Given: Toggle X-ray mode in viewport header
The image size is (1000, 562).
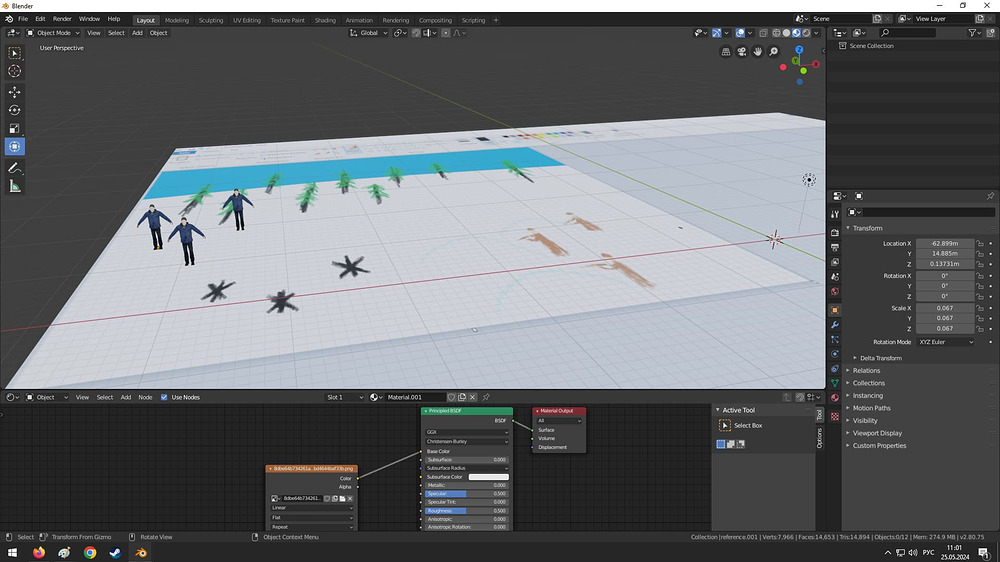Looking at the screenshot, I should pos(764,33).
